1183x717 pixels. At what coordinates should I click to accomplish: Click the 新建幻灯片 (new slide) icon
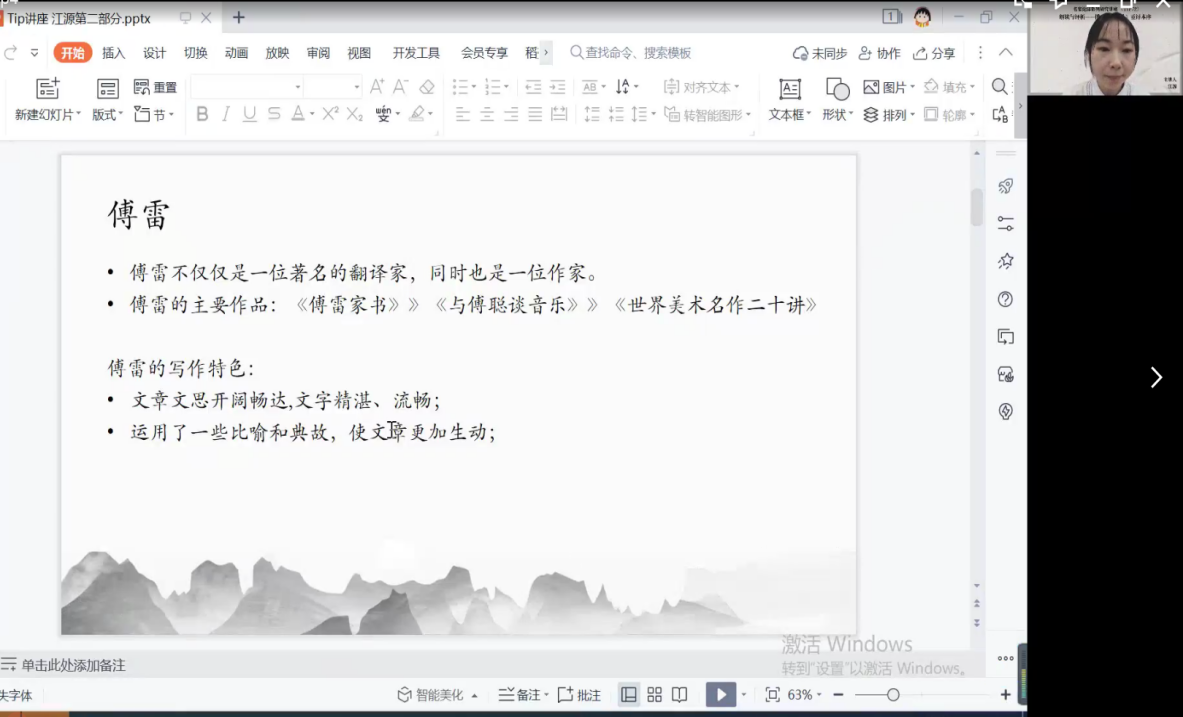coord(47,89)
